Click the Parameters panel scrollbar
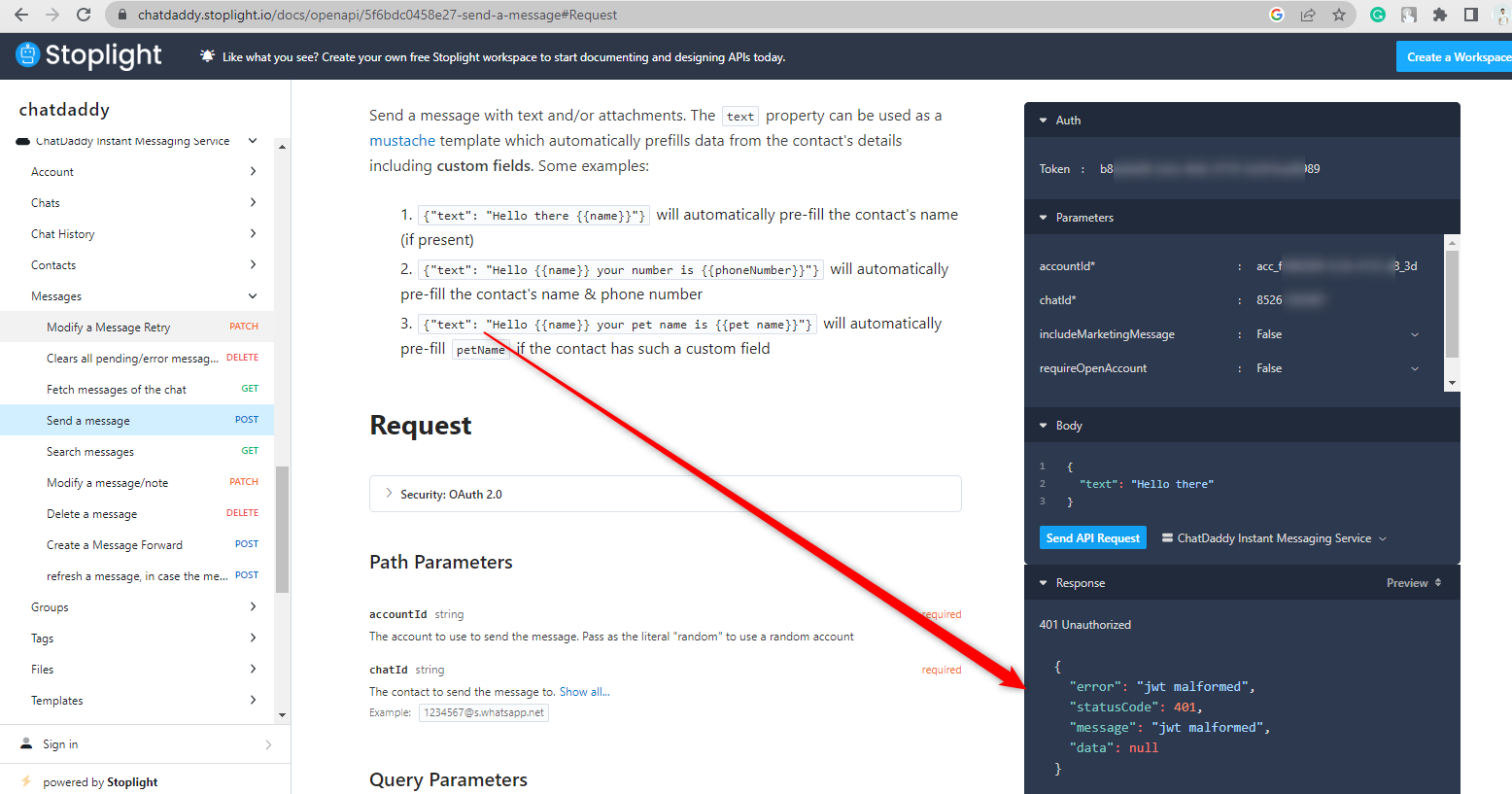 tap(1452, 304)
